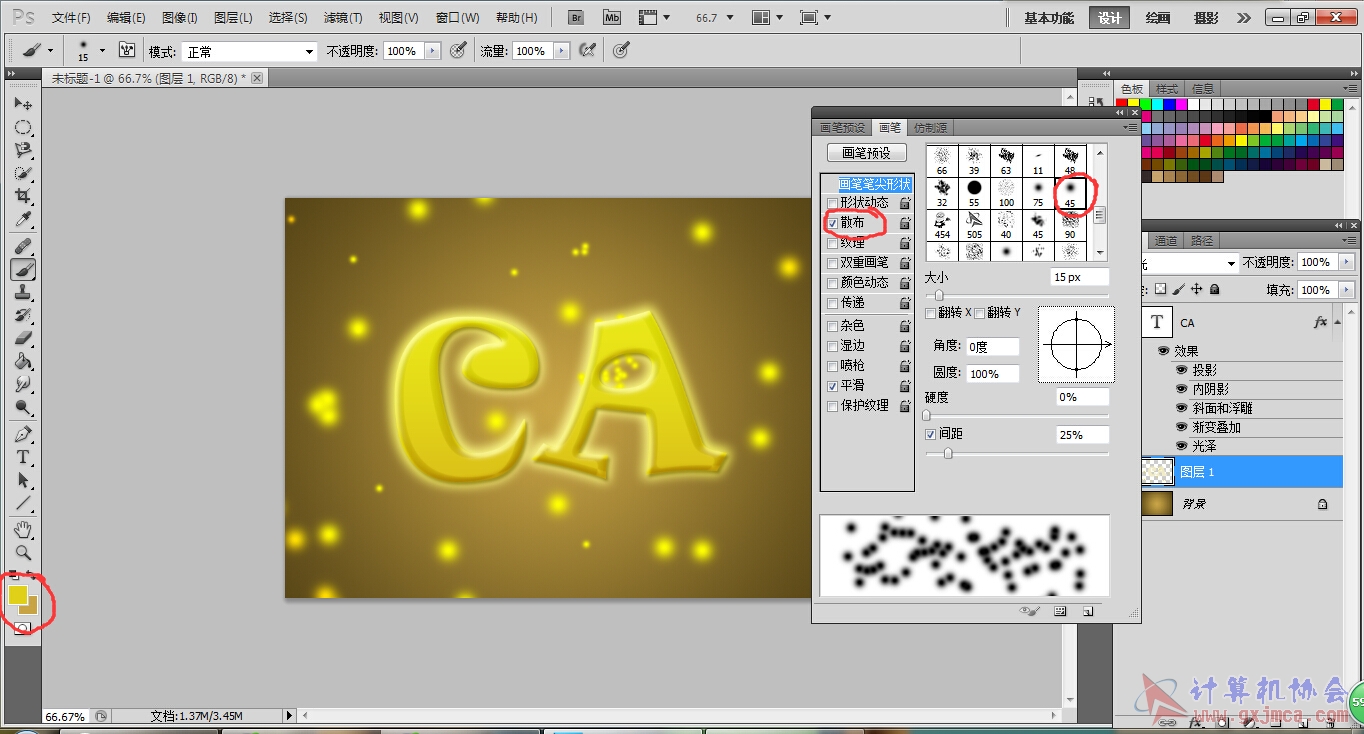The image size is (1364, 734).
Task: Uncheck the 间距 spacing checkbox
Action: click(x=931, y=435)
